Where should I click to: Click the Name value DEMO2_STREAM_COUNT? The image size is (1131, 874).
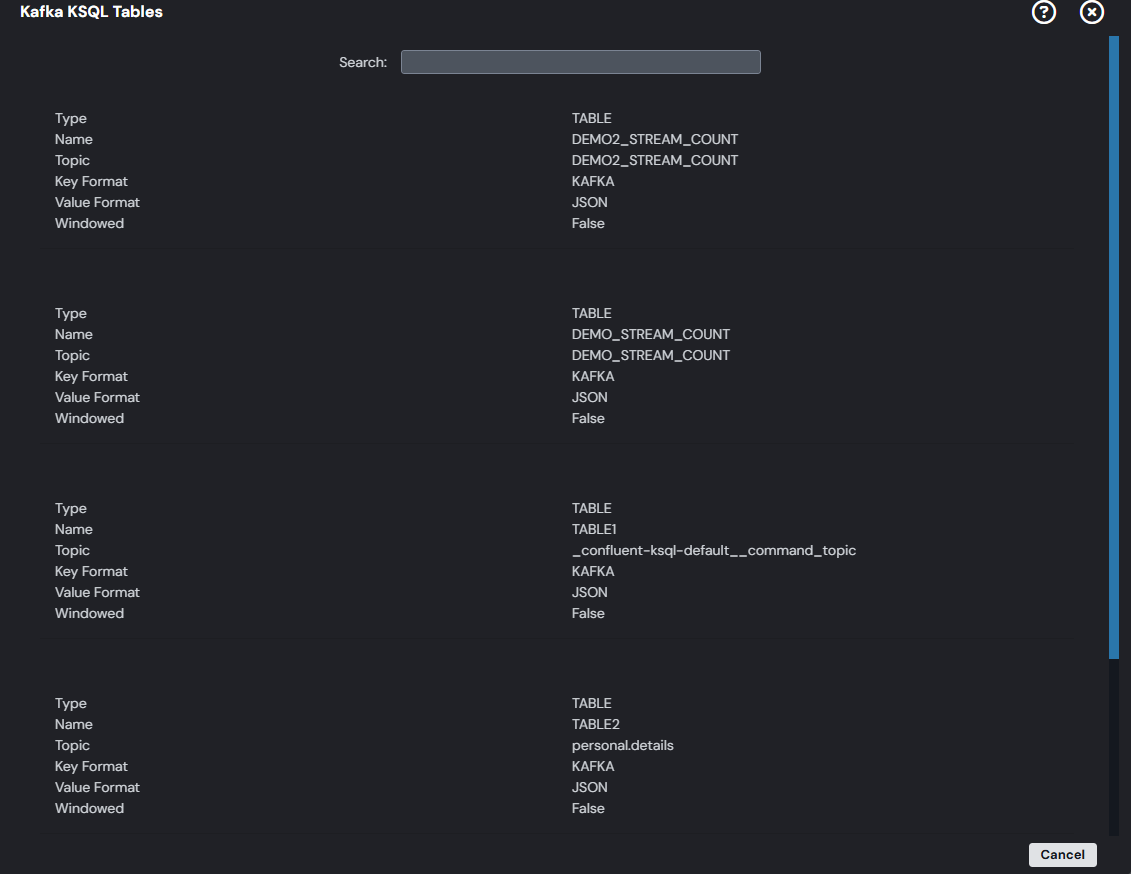click(x=654, y=139)
